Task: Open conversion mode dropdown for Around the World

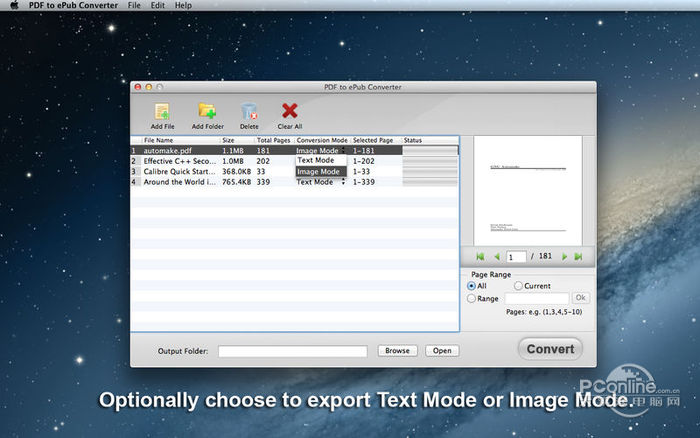Action: click(321, 182)
